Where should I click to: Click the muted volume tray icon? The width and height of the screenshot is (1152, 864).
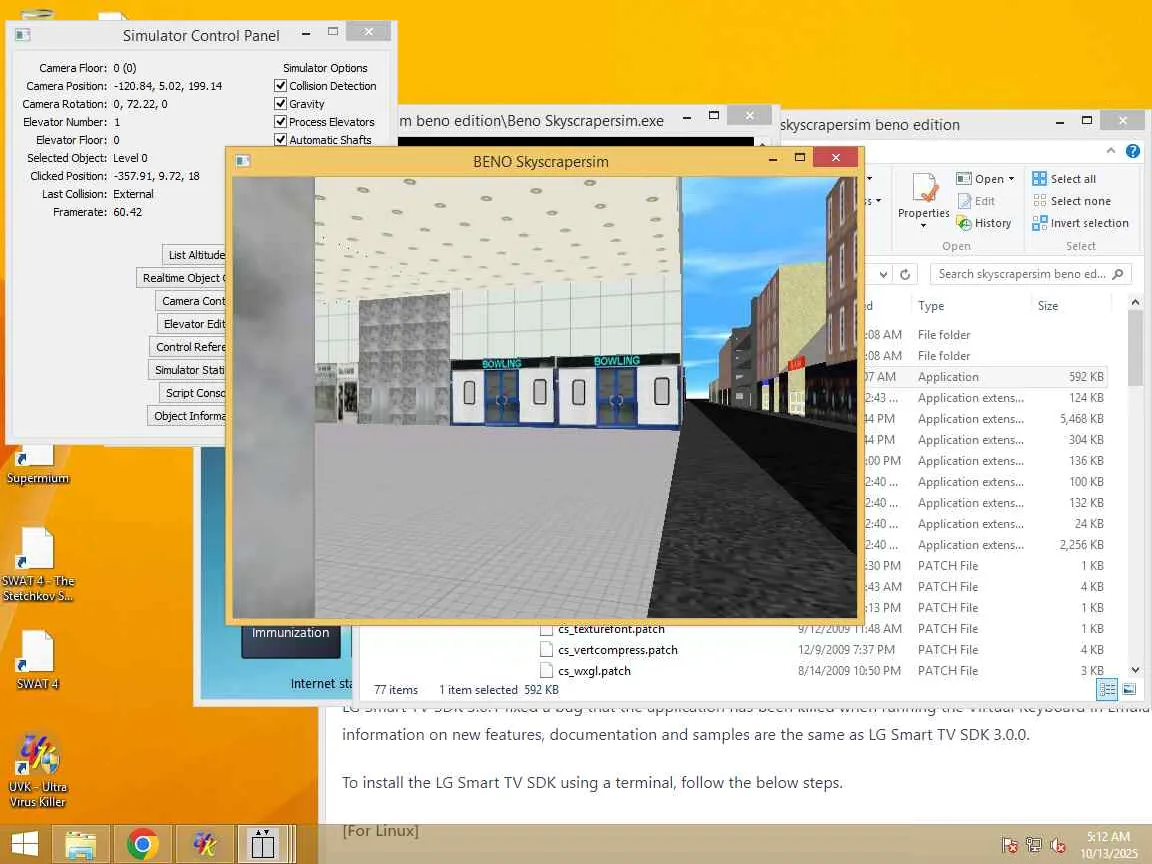[x=1058, y=845]
